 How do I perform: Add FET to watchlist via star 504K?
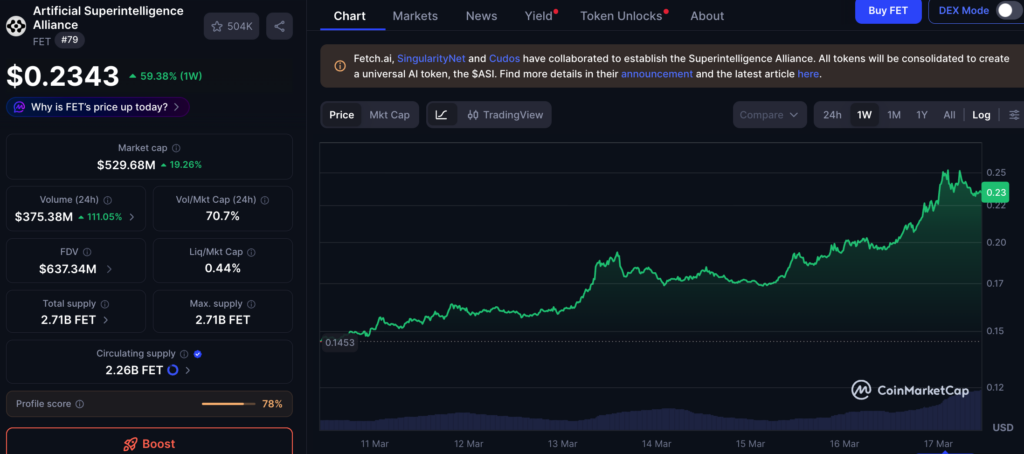pos(232,26)
